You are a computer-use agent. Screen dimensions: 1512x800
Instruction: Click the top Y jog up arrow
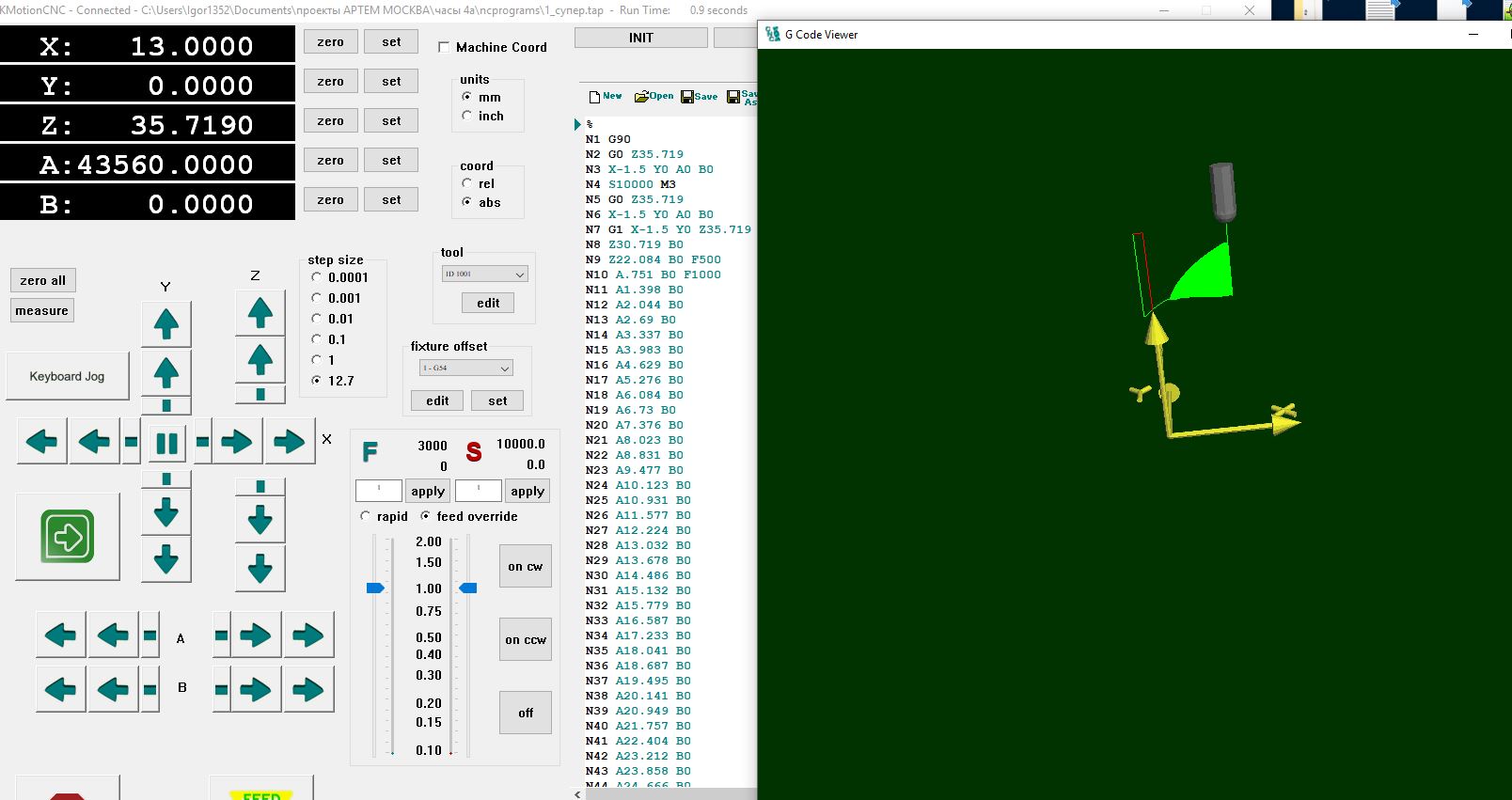tap(166, 324)
